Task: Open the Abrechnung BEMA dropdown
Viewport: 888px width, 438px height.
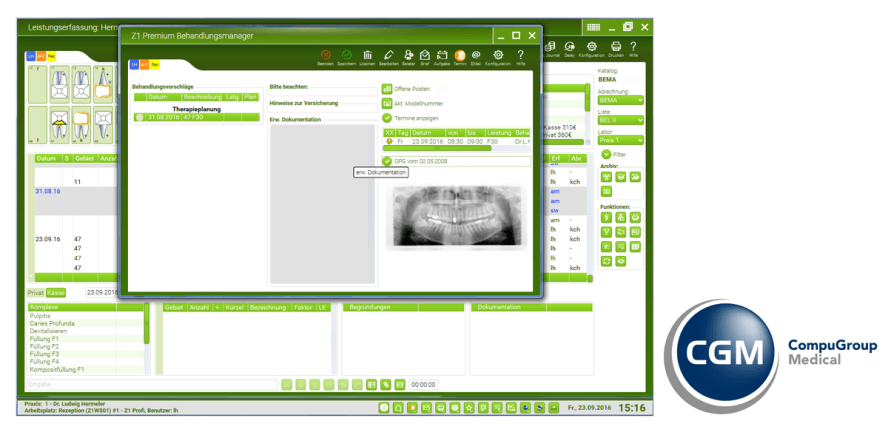Action: tap(620, 100)
